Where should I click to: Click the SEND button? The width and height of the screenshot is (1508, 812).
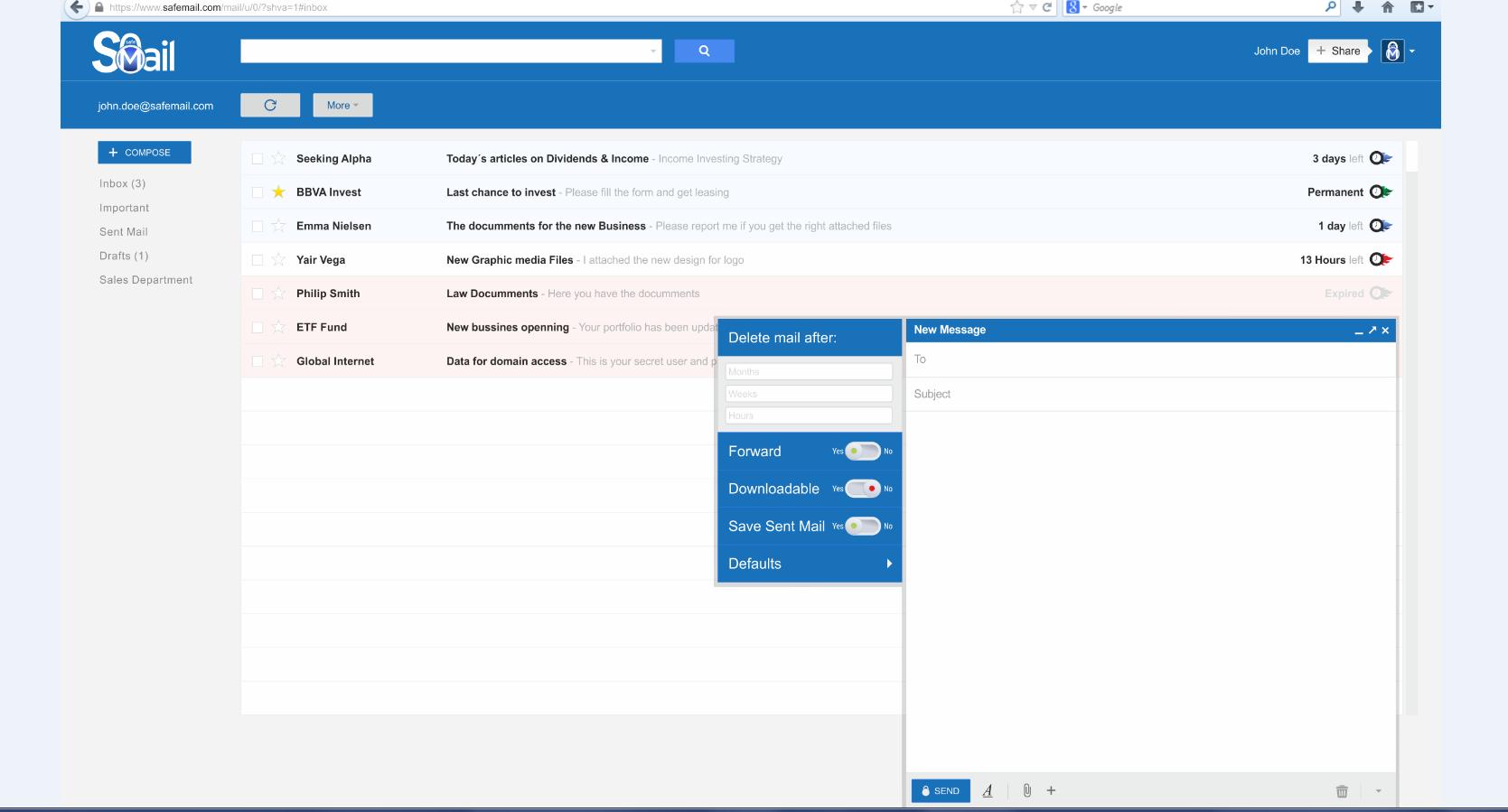pyautogui.click(x=941, y=791)
